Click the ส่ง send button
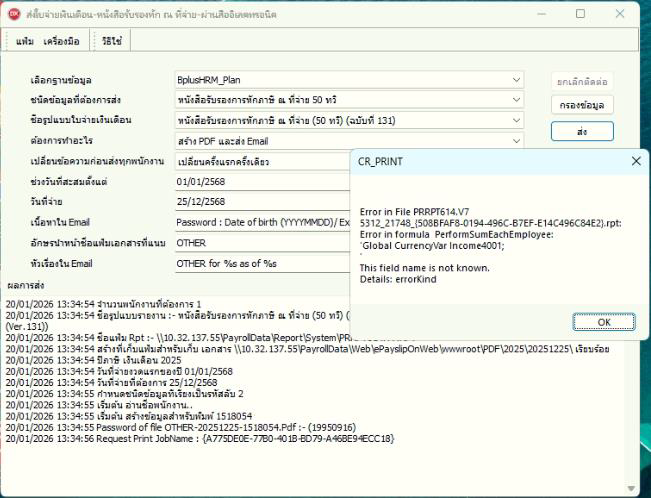The image size is (651, 498). click(x=581, y=131)
